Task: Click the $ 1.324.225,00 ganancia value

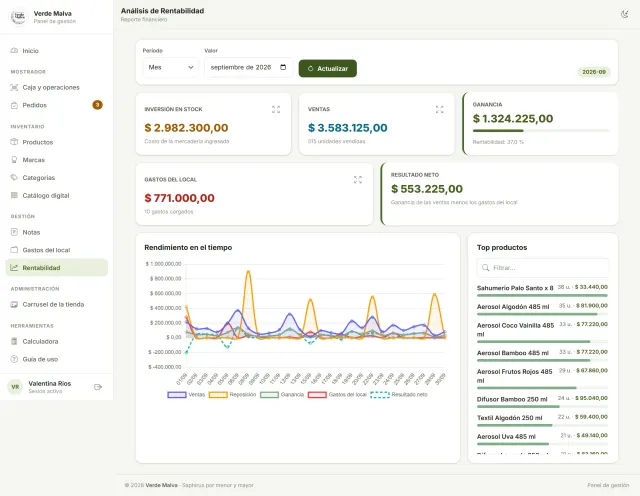Action: tap(513, 119)
